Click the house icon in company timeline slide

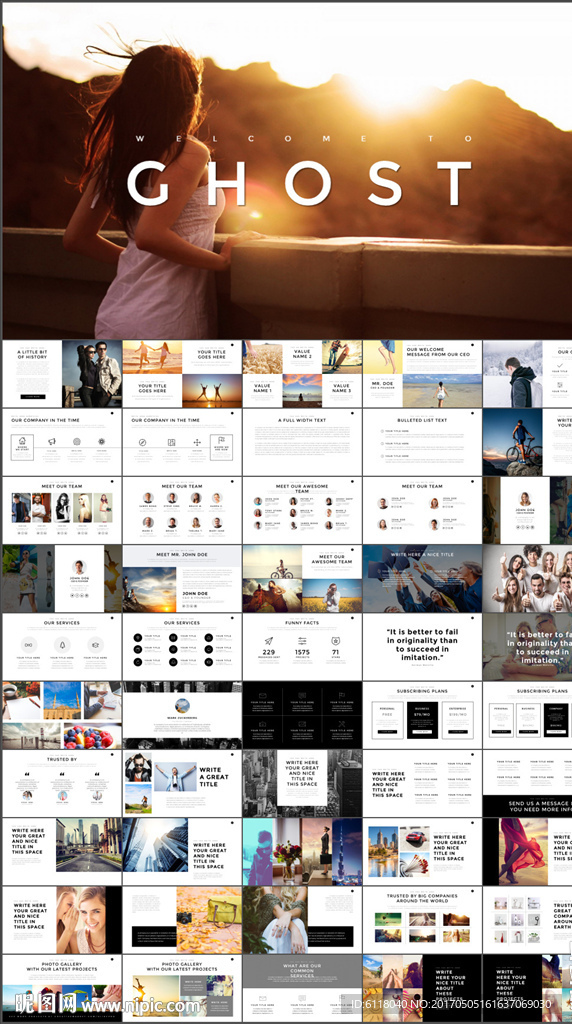(x=22, y=441)
